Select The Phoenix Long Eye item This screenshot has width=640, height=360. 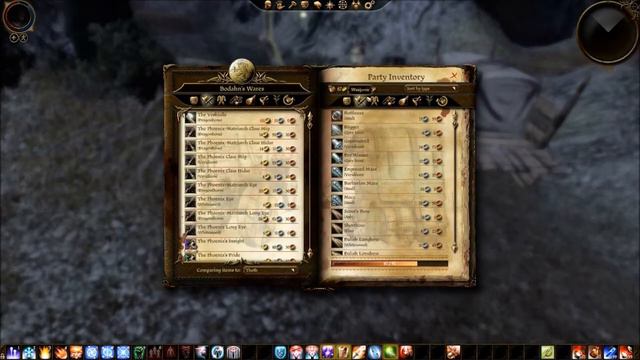coord(242,230)
